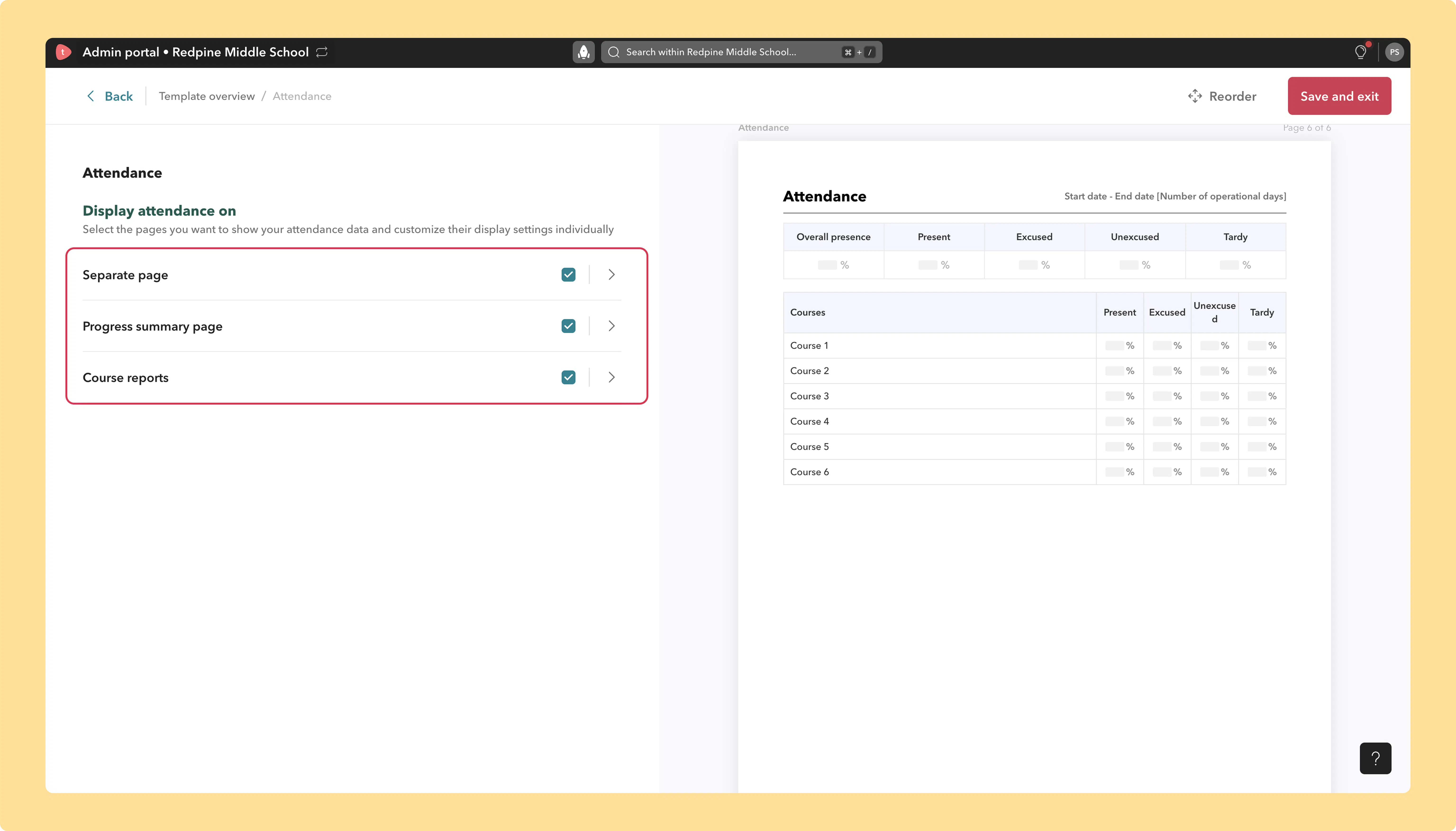Select the Separate page row label
The image size is (1456, 831).
tap(126, 275)
